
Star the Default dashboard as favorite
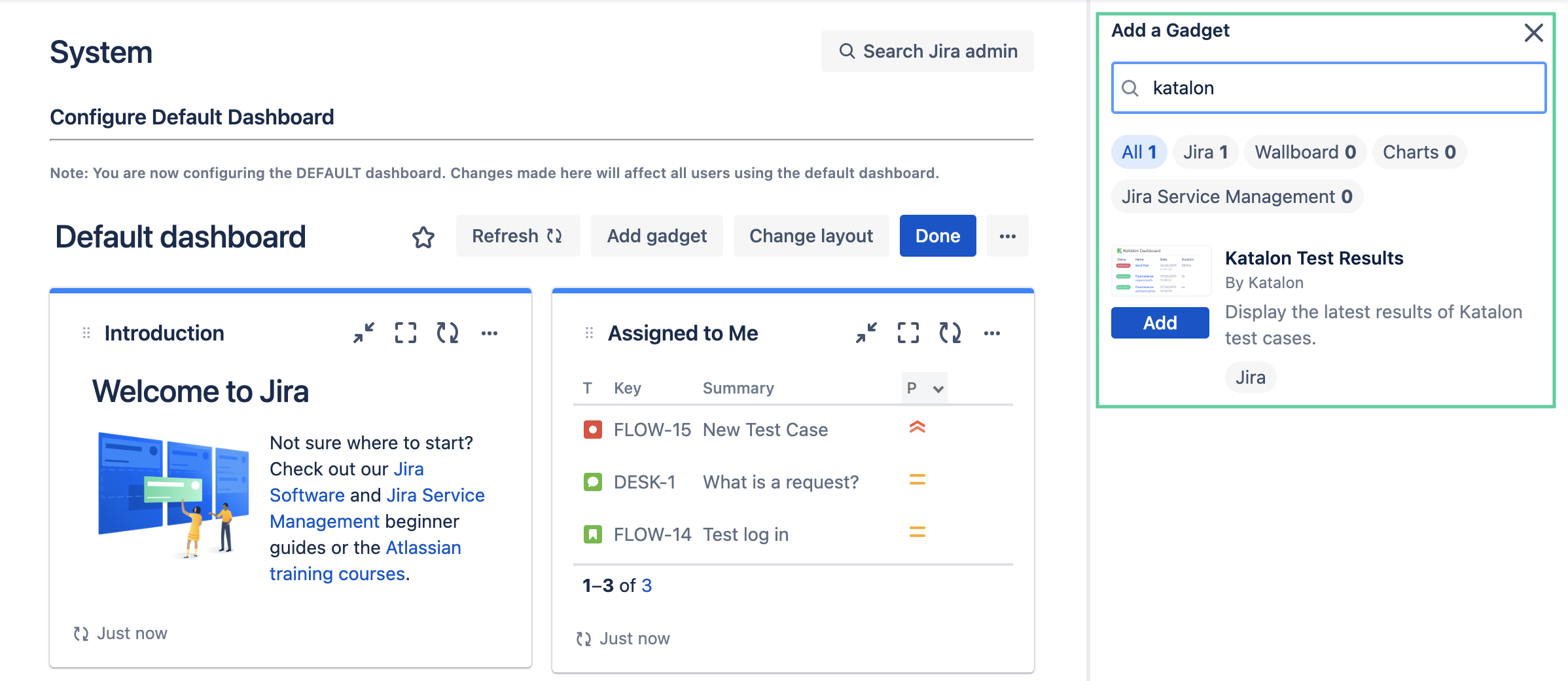[x=423, y=237]
